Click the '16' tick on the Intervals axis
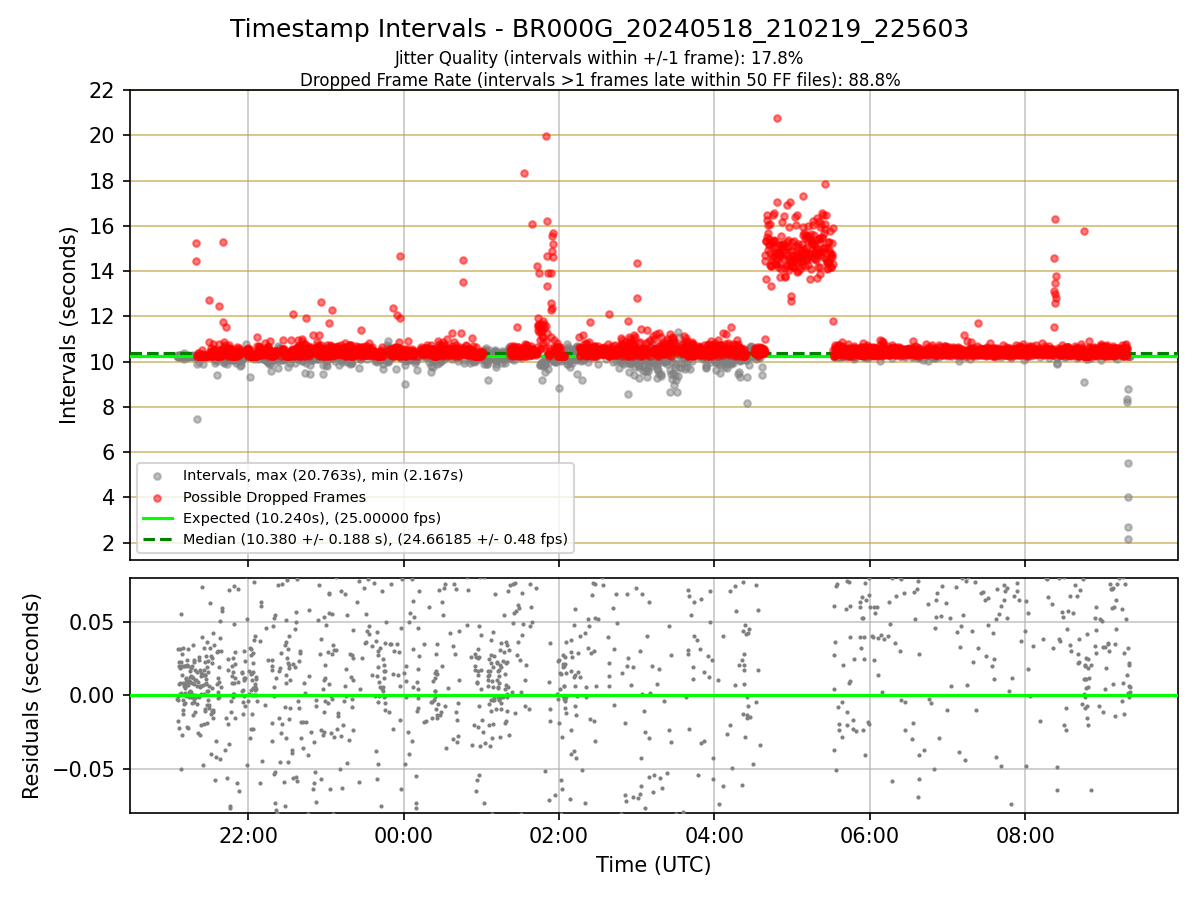The image size is (1200, 900). [105, 226]
